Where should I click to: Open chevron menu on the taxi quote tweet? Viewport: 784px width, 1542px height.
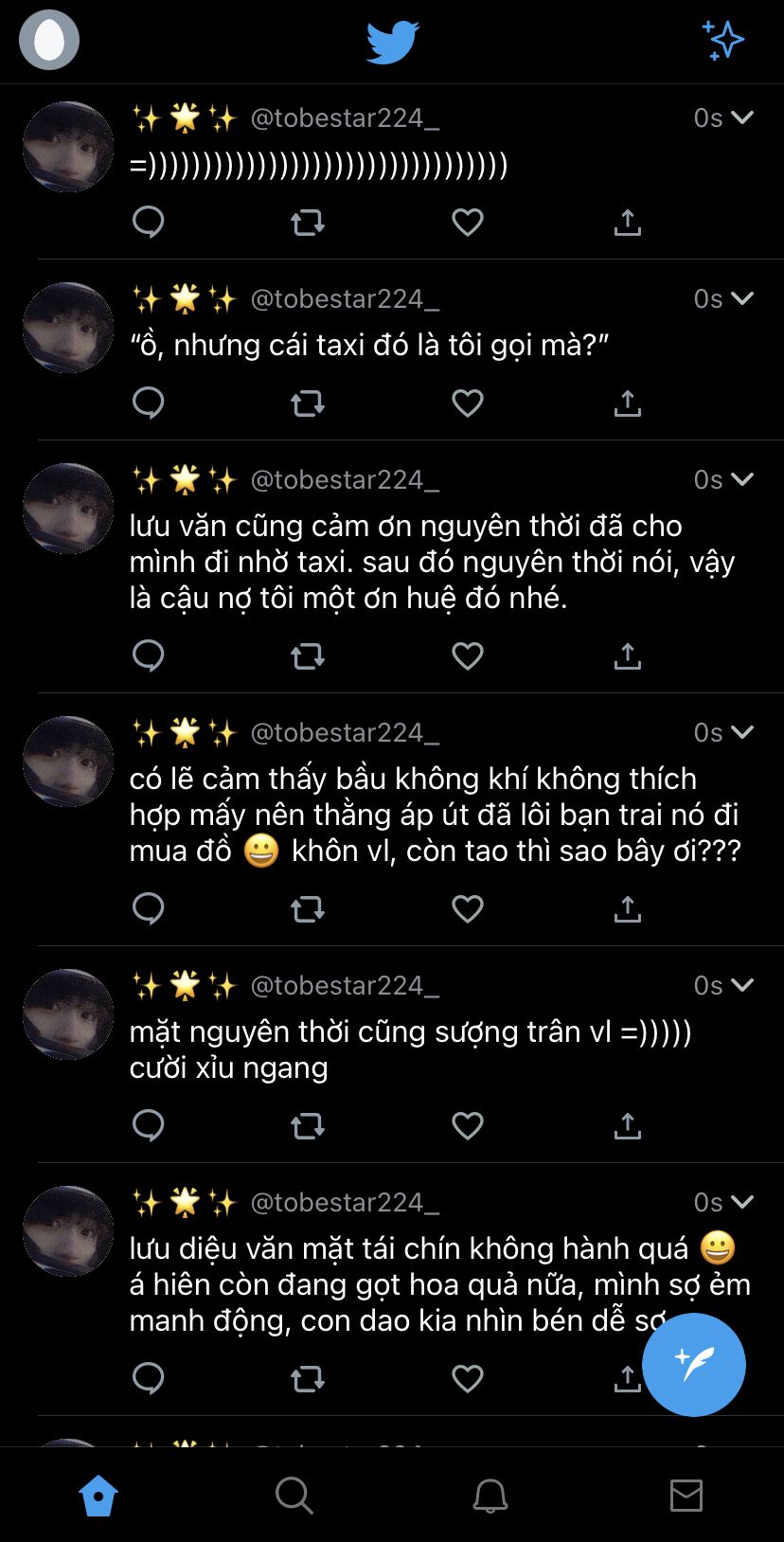point(742,298)
